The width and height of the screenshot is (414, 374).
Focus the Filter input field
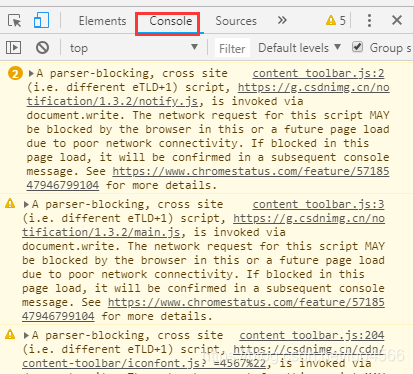click(232, 48)
